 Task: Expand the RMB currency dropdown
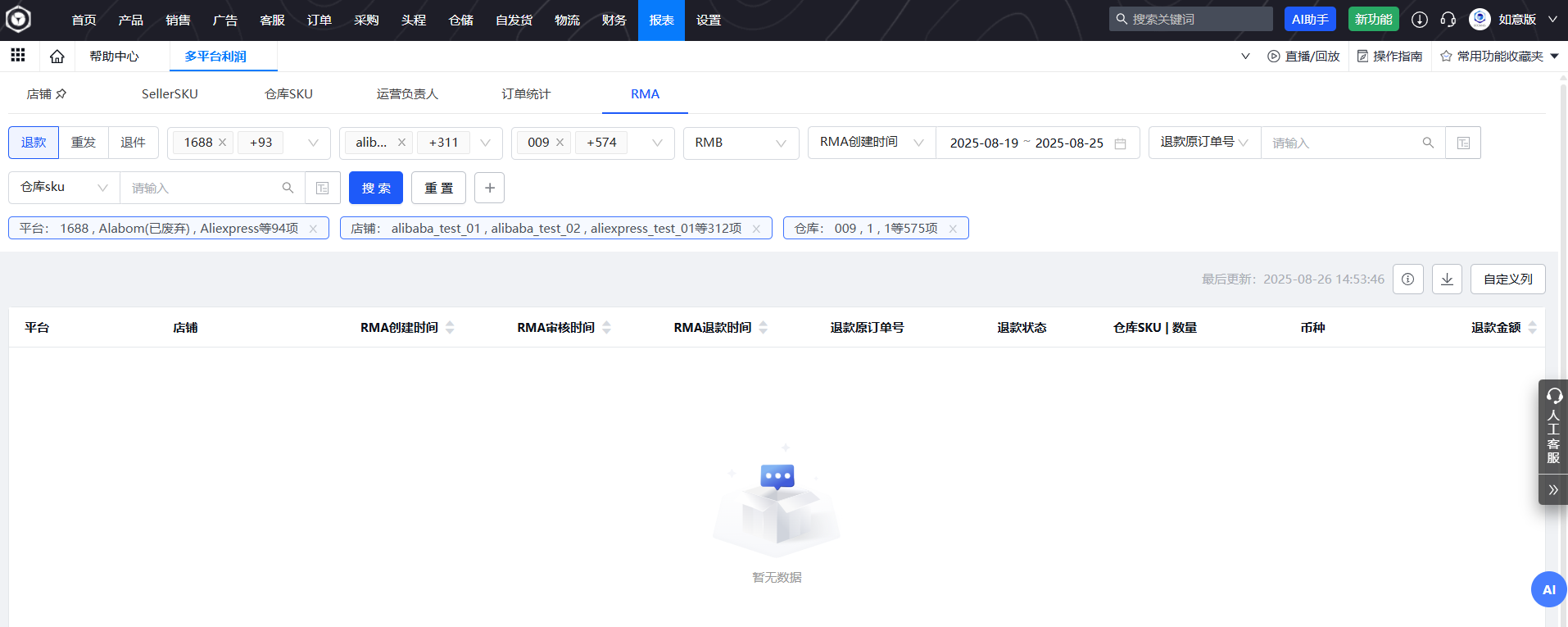(741, 143)
